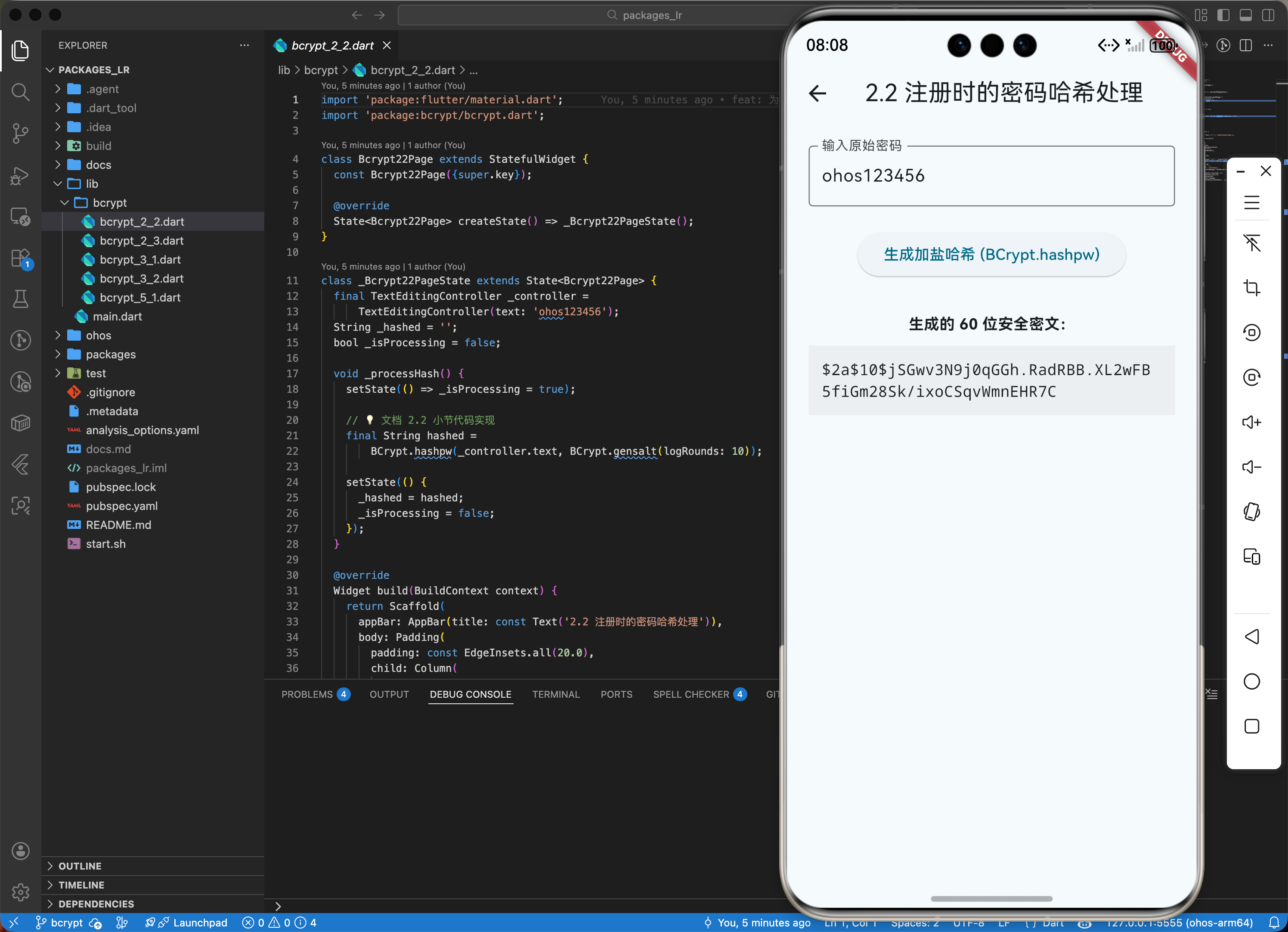The height and width of the screenshot is (932, 1288).
Task: Toggle the bottom panel layout button
Action: [1245, 16]
